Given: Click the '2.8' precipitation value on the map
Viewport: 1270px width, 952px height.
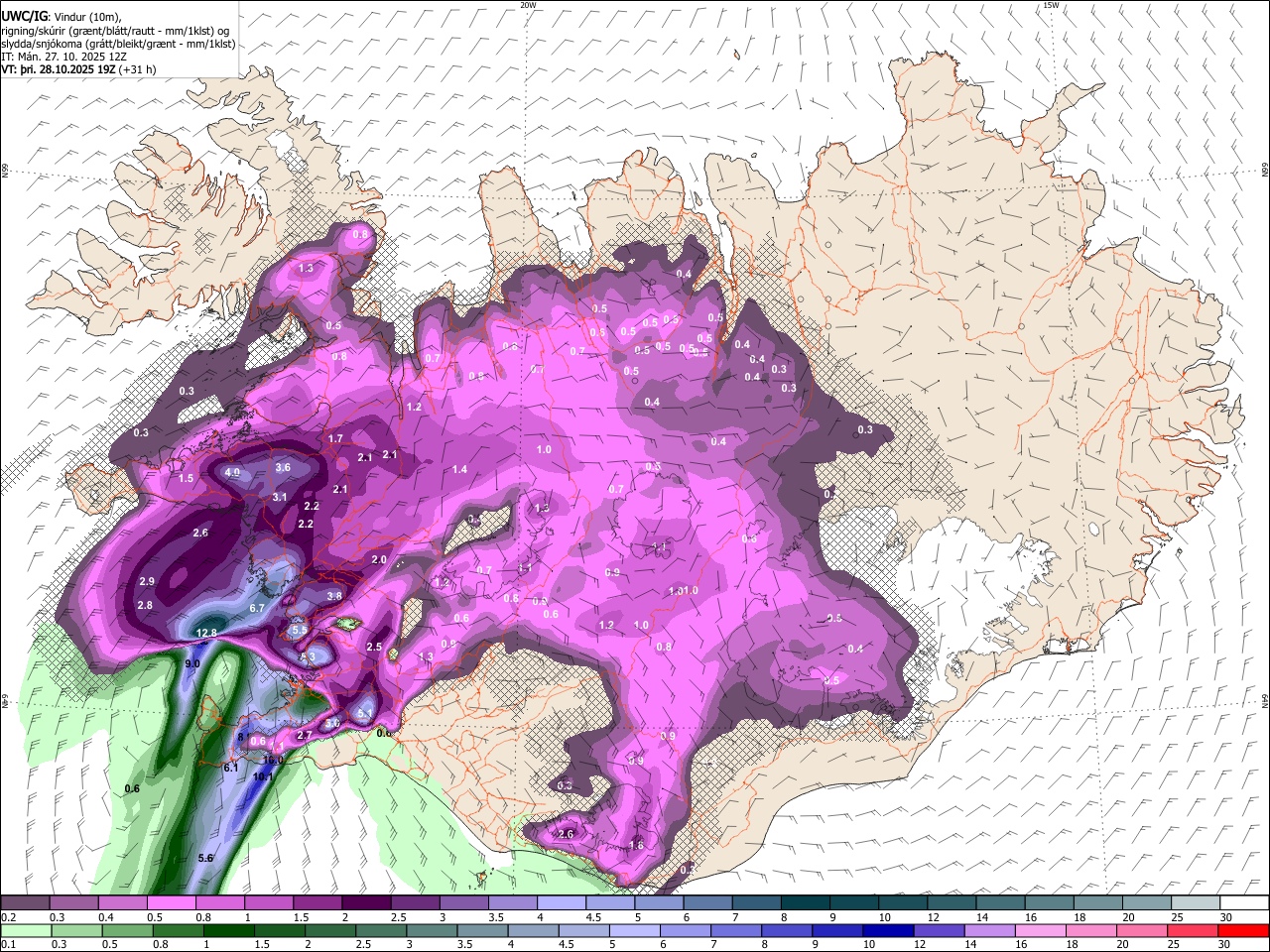Looking at the screenshot, I should [145, 605].
